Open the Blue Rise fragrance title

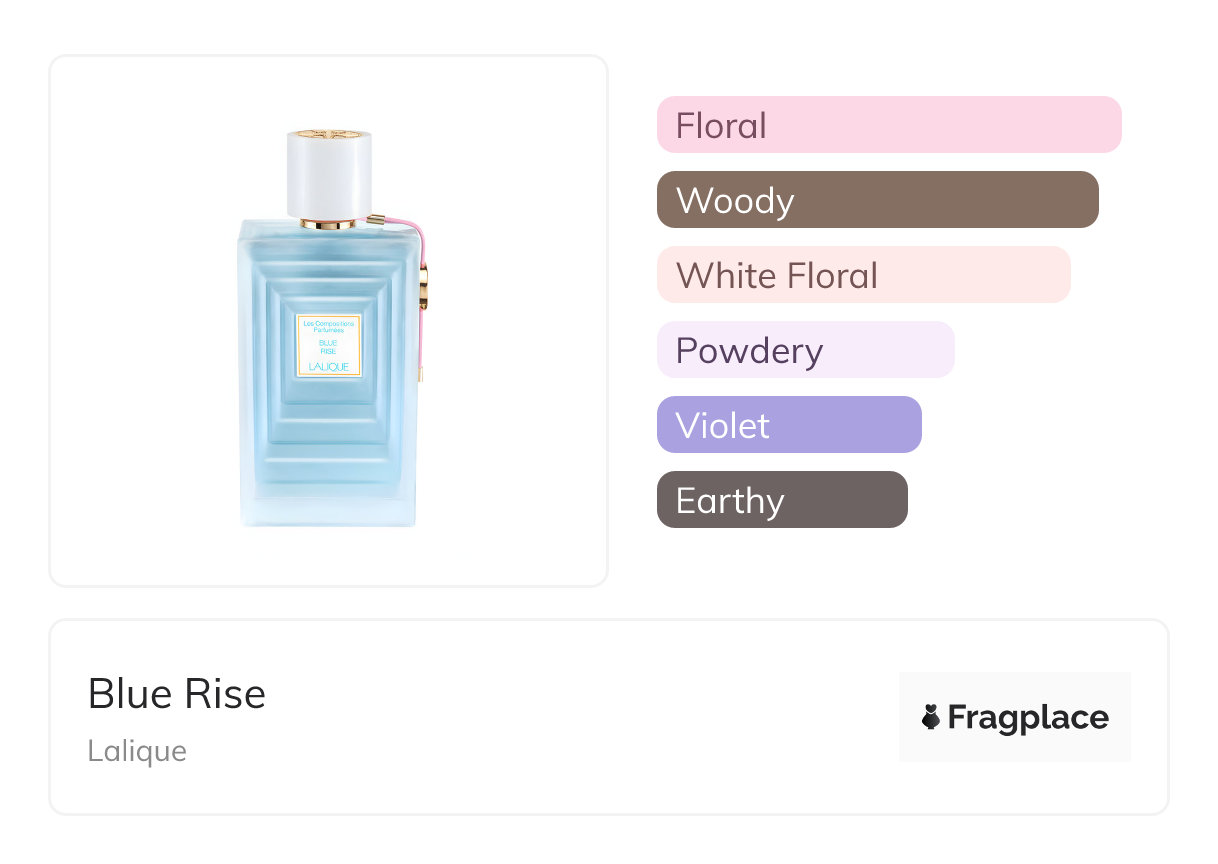point(177,694)
